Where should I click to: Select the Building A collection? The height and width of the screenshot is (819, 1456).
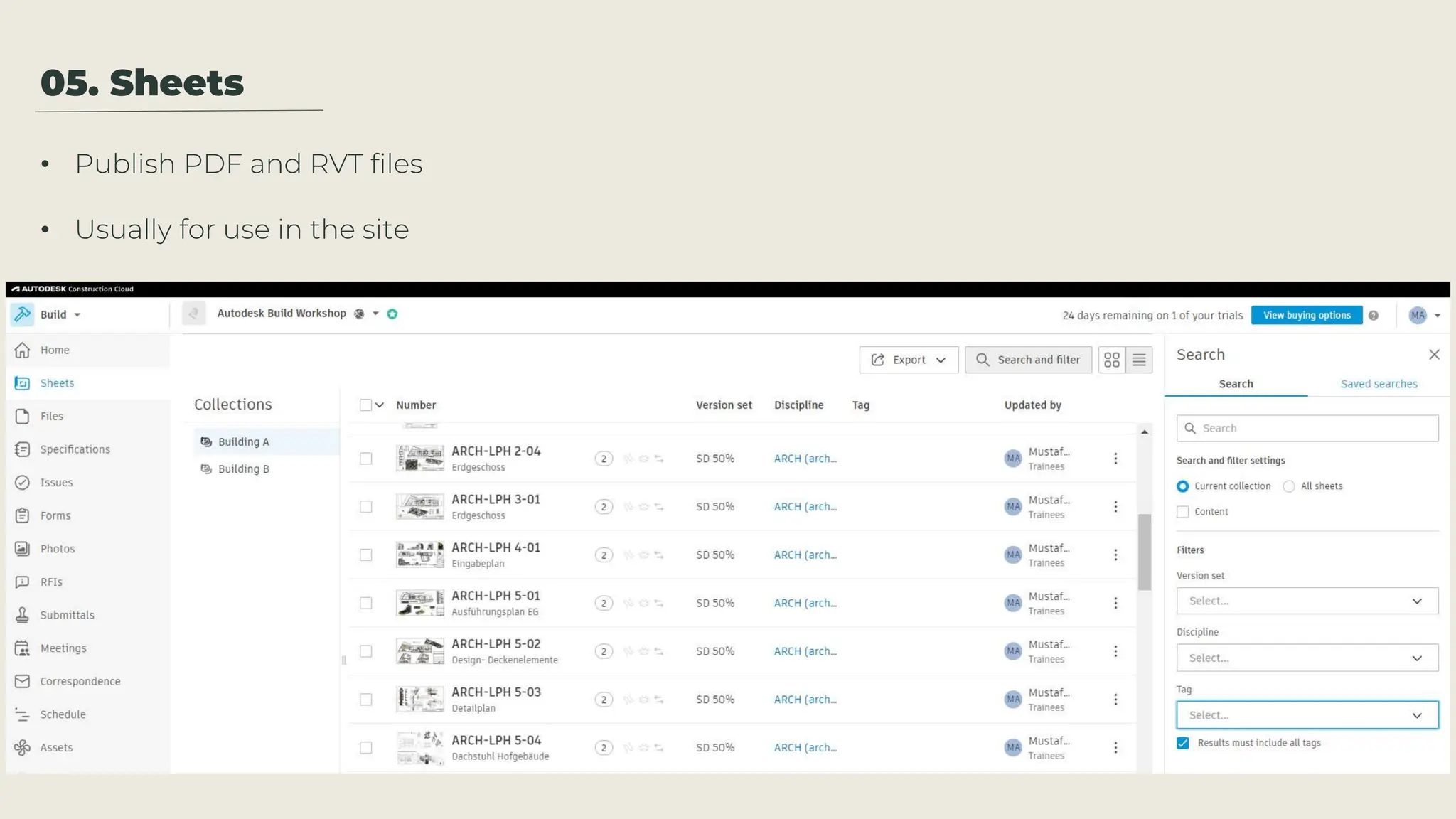pyautogui.click(x=266, y=441)
